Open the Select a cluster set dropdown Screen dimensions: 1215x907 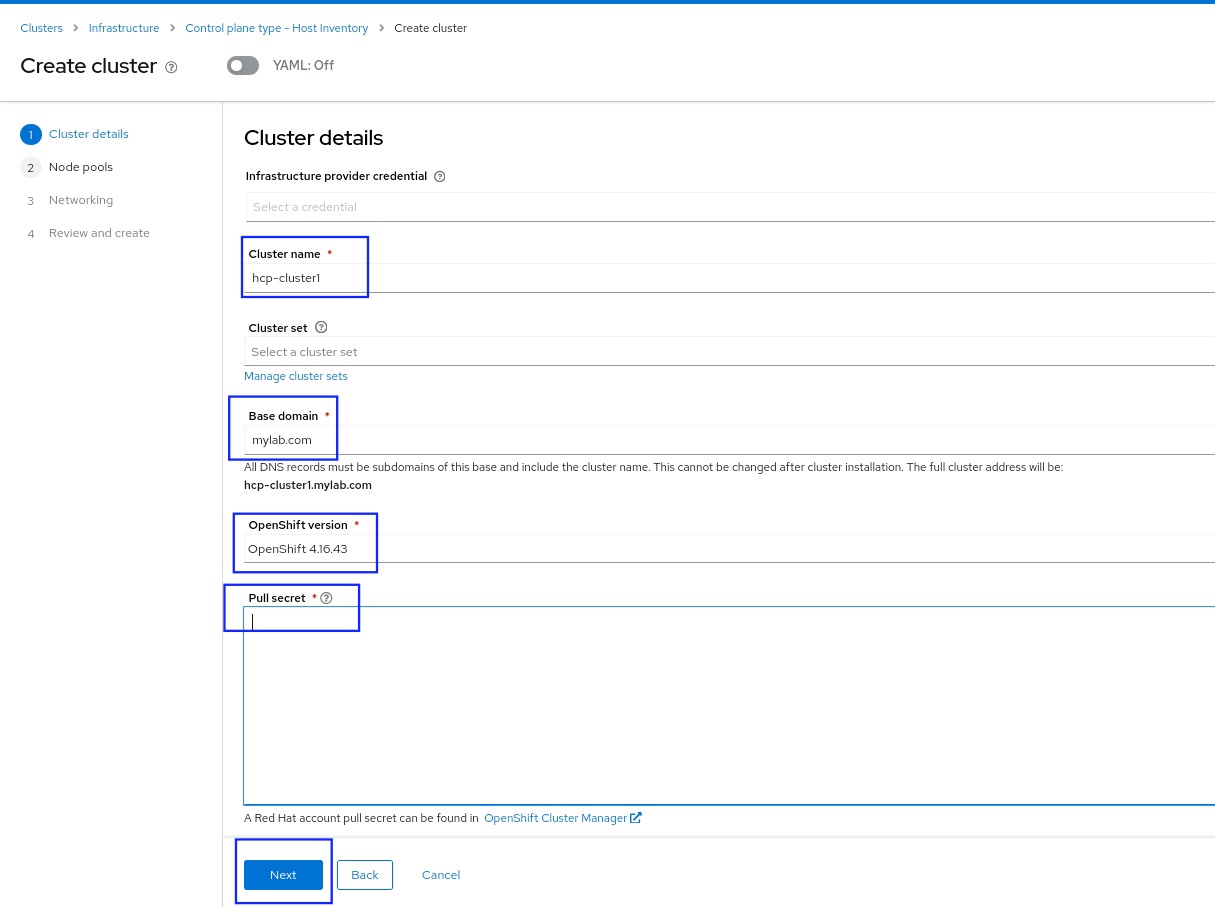(x=730, y=352)
